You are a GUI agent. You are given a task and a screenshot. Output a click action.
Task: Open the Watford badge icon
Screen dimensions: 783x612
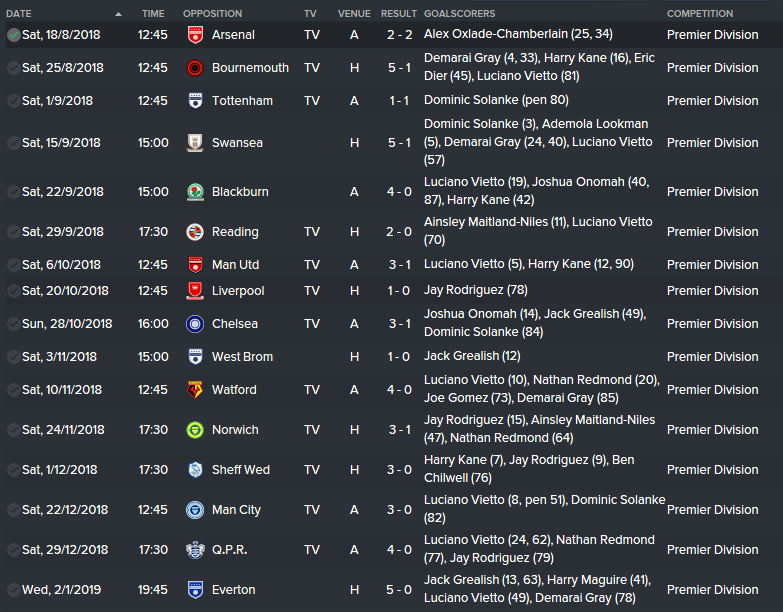tap(194, 390)
